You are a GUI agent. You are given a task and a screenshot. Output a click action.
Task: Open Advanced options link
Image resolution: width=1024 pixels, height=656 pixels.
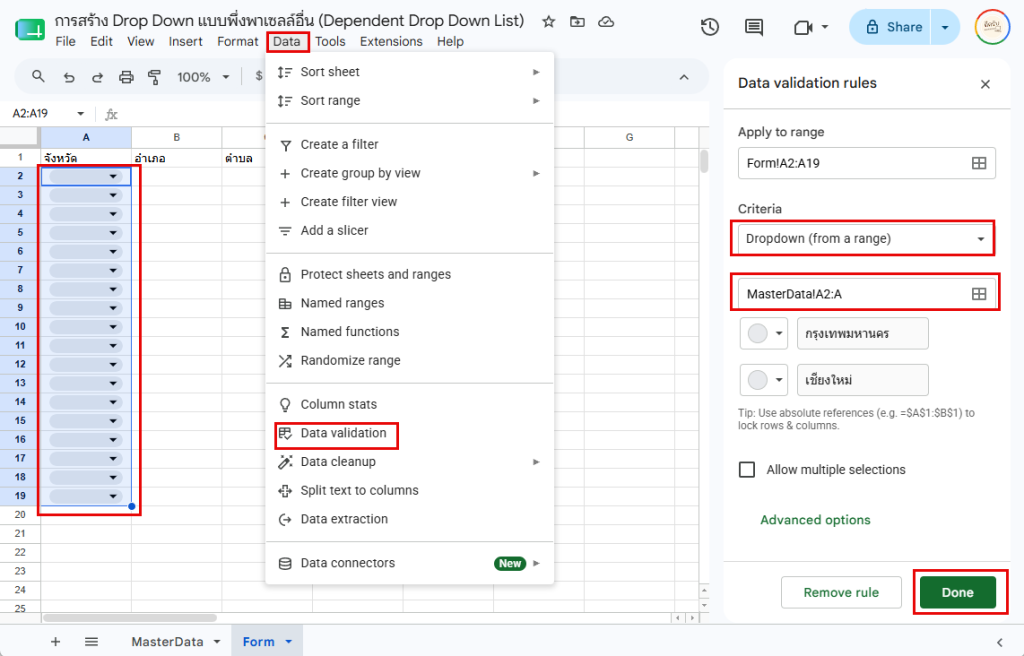(815, 520)
